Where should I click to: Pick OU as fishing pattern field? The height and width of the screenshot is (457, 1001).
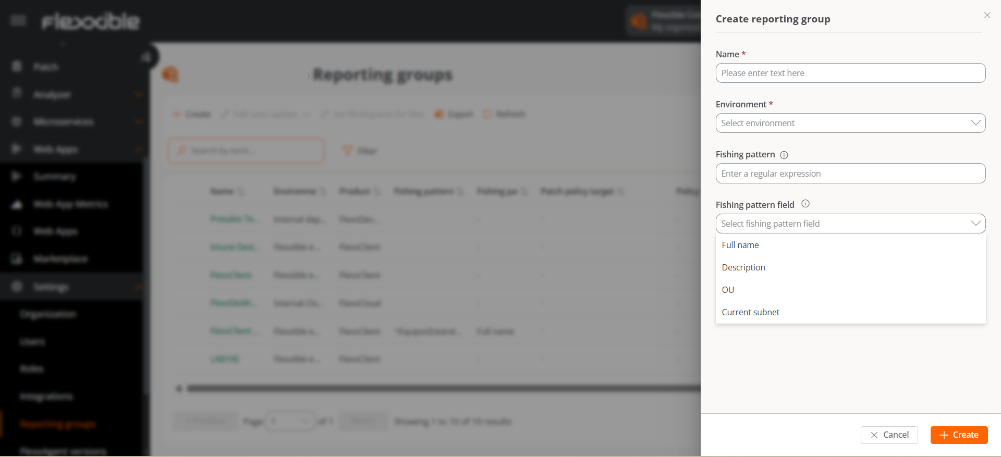click(728, 290)
